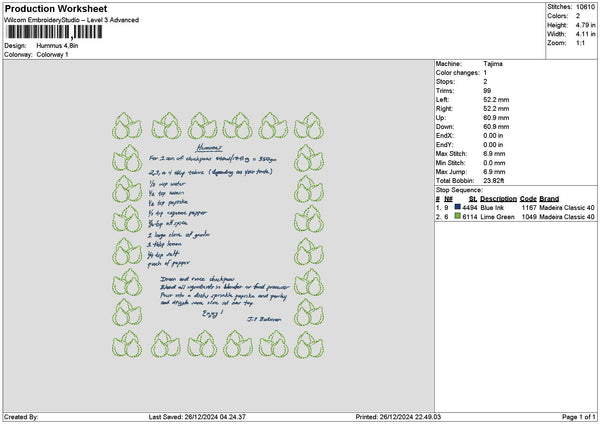Click the Lime Green description text
600x424 pixels.
pos(497,217)
